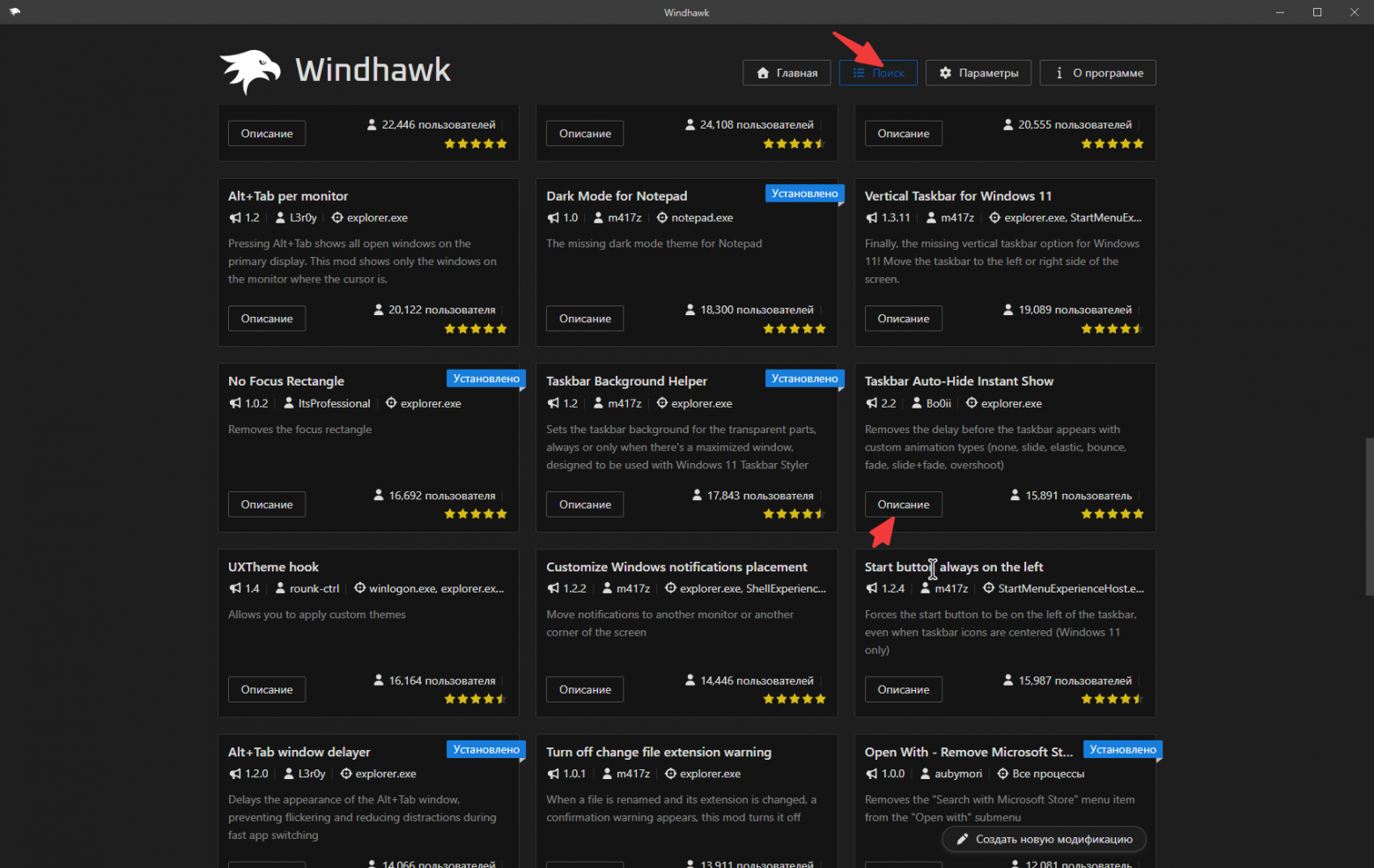1374x868 pixels.
Task: Click the pencil icon on Создать новую модификацию
Action: [x=963, y=840]
